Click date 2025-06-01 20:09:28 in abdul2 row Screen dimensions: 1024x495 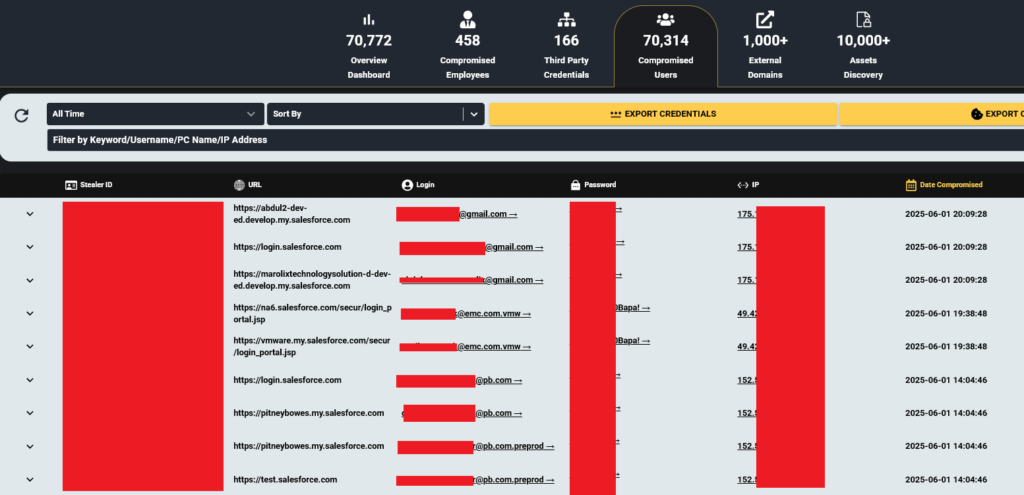point(946,214)
